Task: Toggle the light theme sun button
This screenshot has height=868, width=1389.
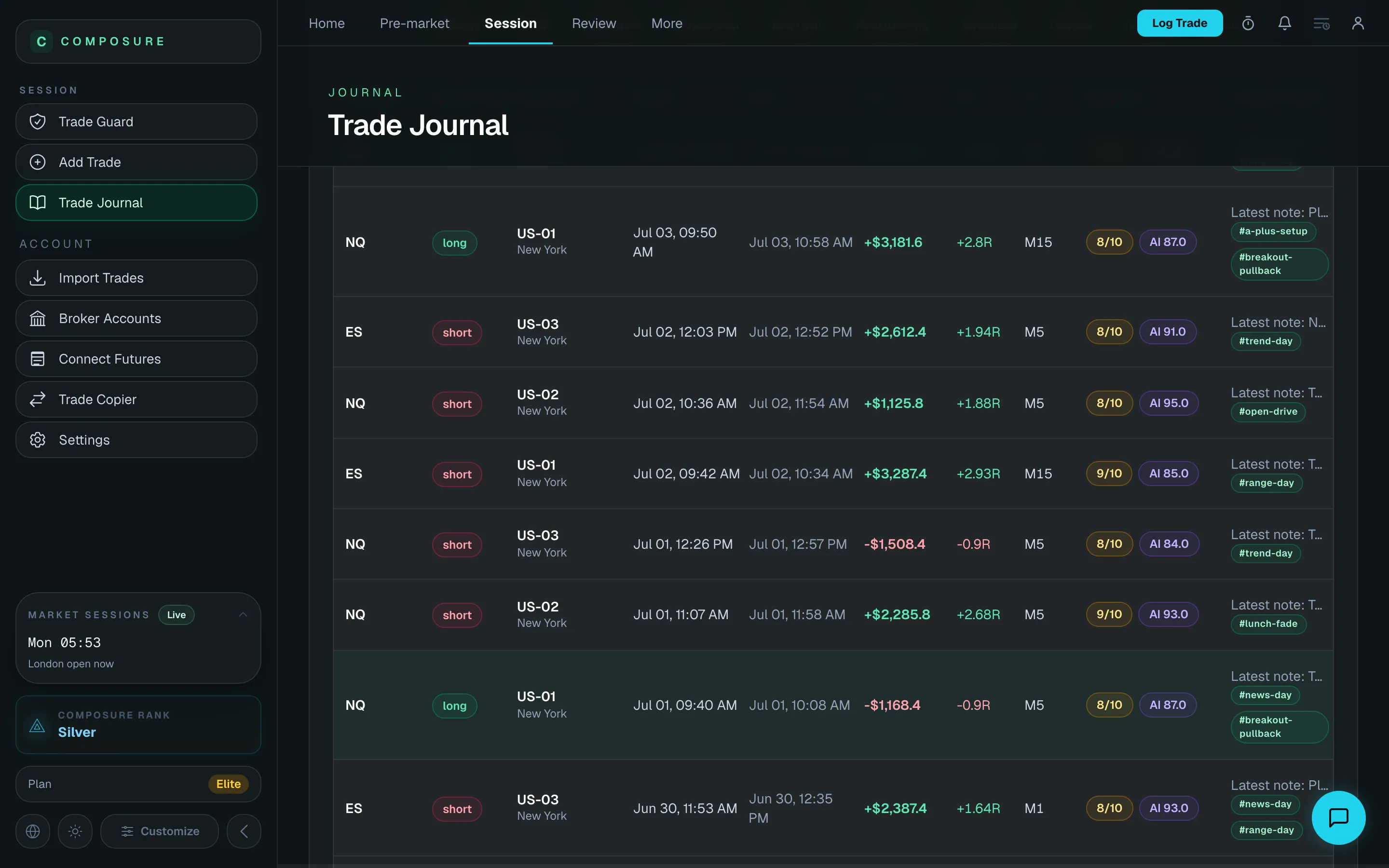Action: tap(75, 831)
